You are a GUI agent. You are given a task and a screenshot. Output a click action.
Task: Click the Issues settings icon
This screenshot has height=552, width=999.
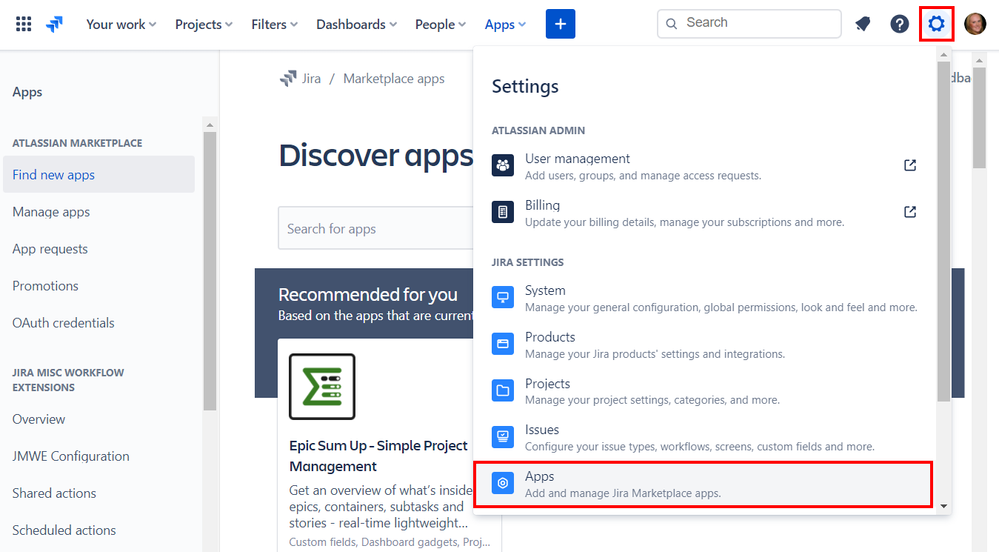(x=503, y=437)
